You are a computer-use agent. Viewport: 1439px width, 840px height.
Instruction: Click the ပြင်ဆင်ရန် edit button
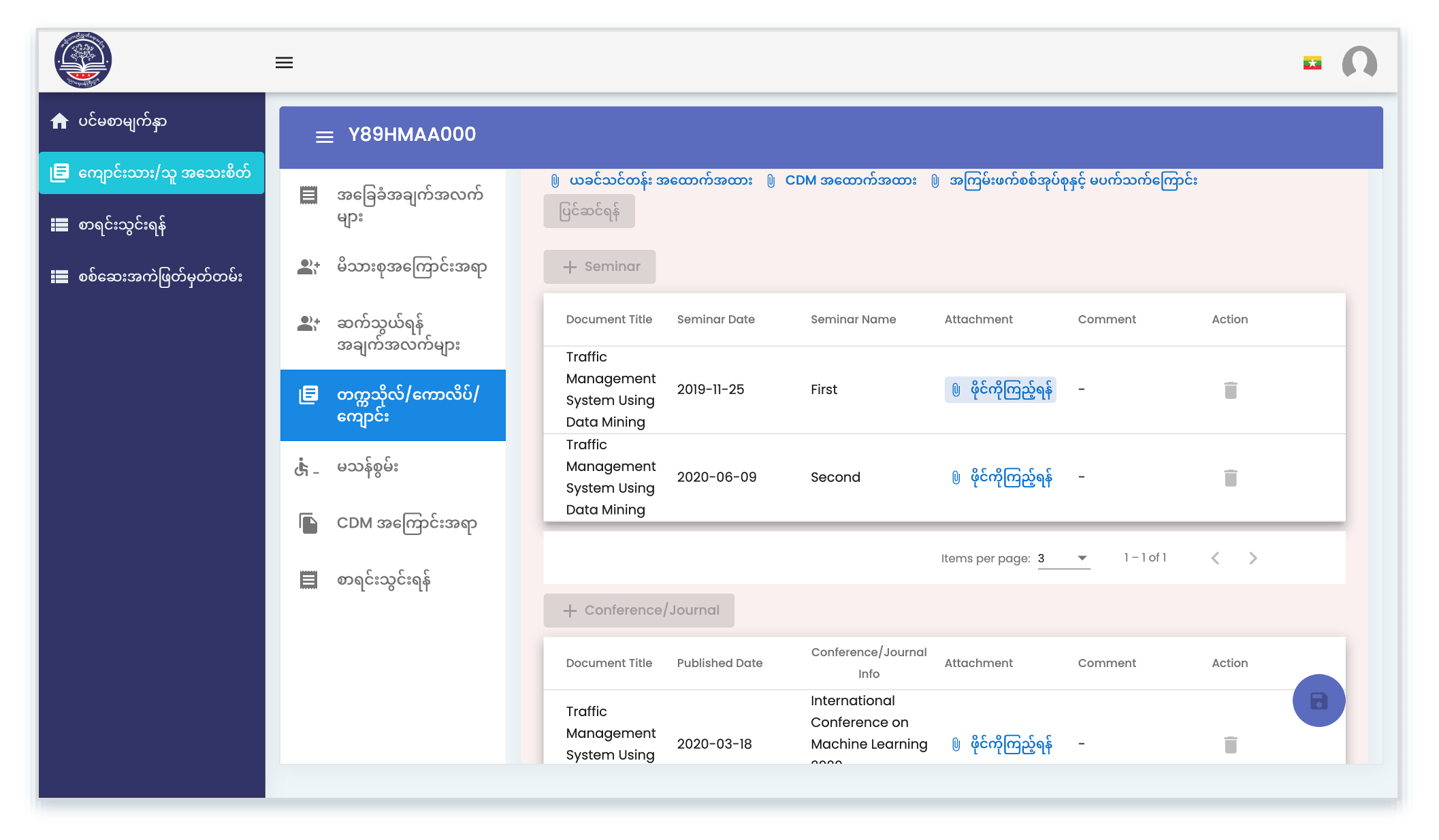point(589,211)
